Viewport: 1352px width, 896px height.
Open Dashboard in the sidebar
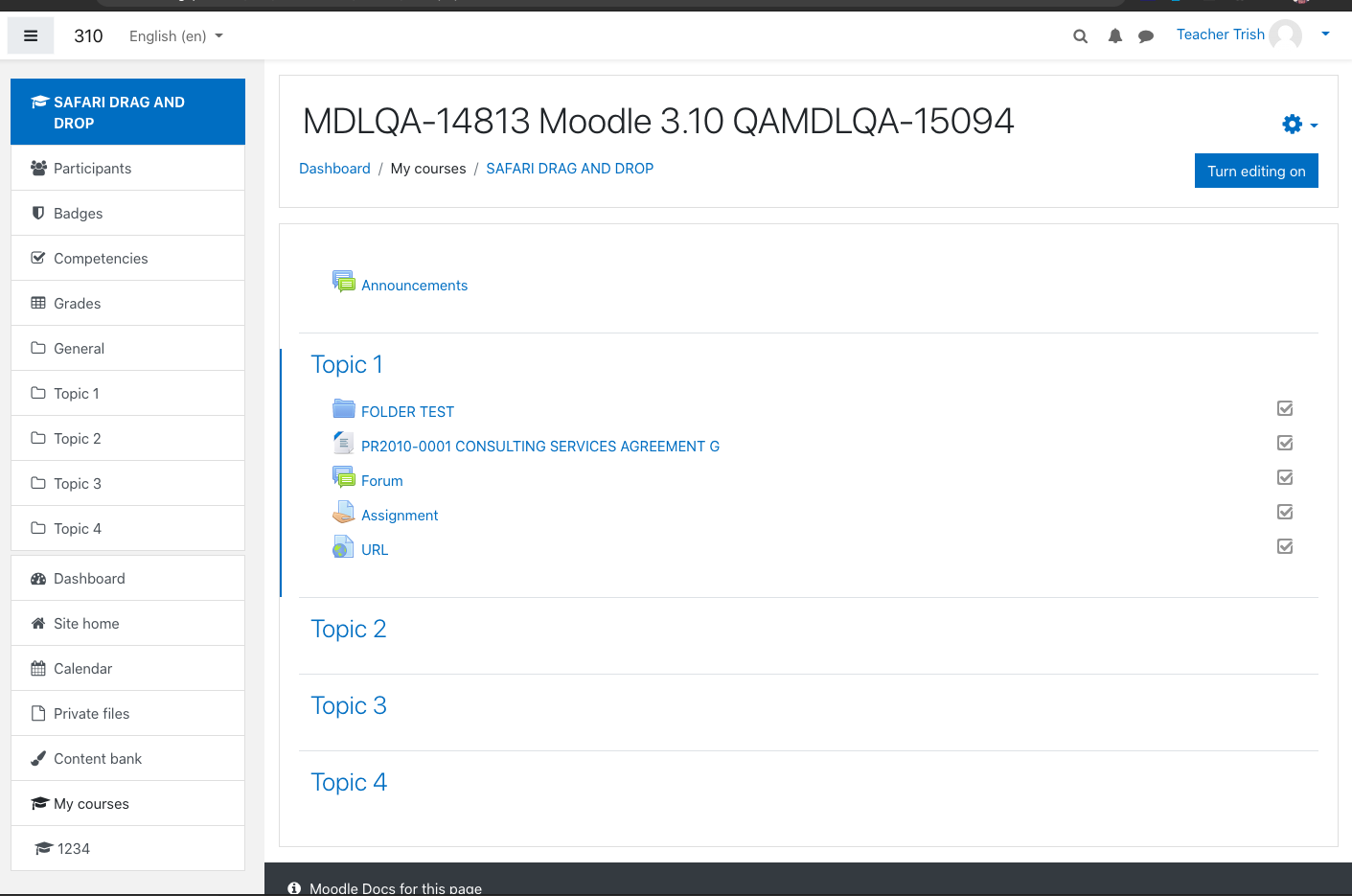pos(127,578)
